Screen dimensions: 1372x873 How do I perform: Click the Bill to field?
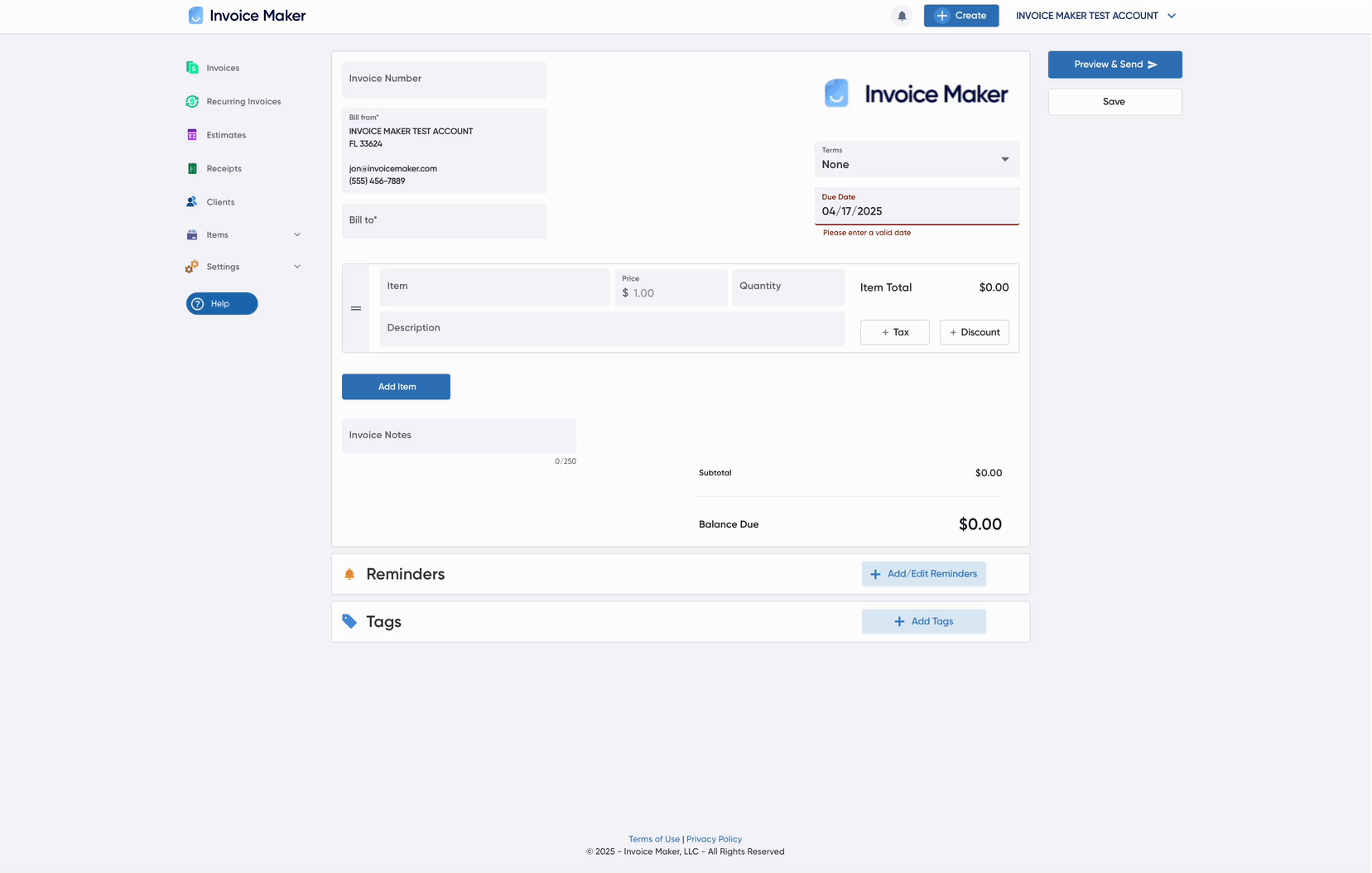[444, 221]
